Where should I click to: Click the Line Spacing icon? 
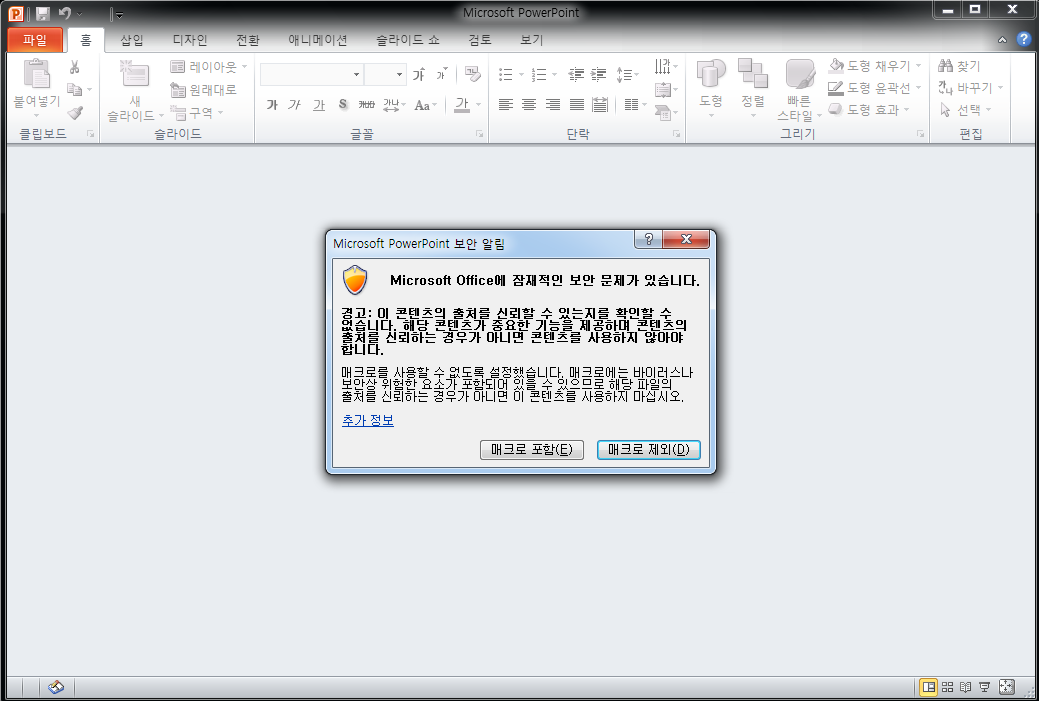pos(624,74)
